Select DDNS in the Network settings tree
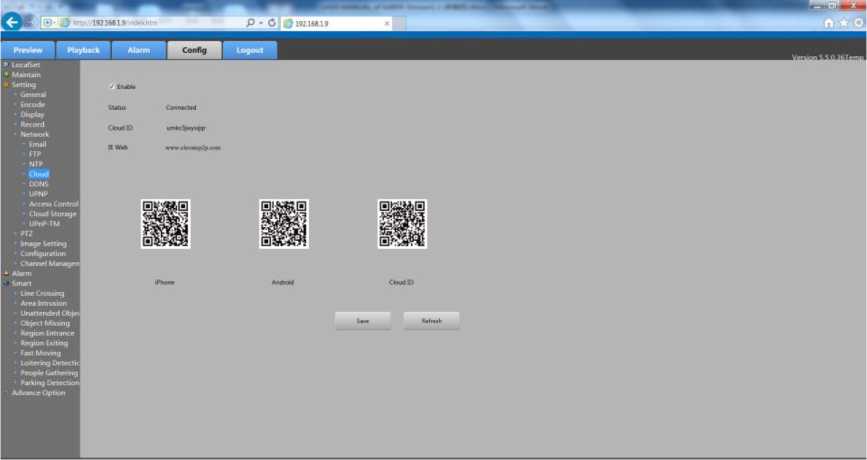Screen dimensions: 867x460 [39, 184]
